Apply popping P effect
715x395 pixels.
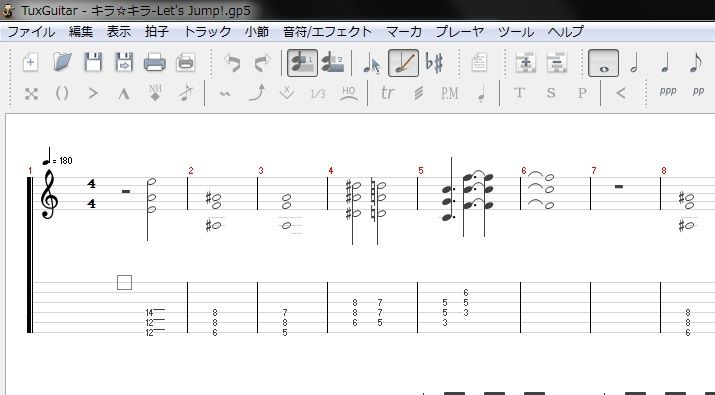tap(582, 93)
